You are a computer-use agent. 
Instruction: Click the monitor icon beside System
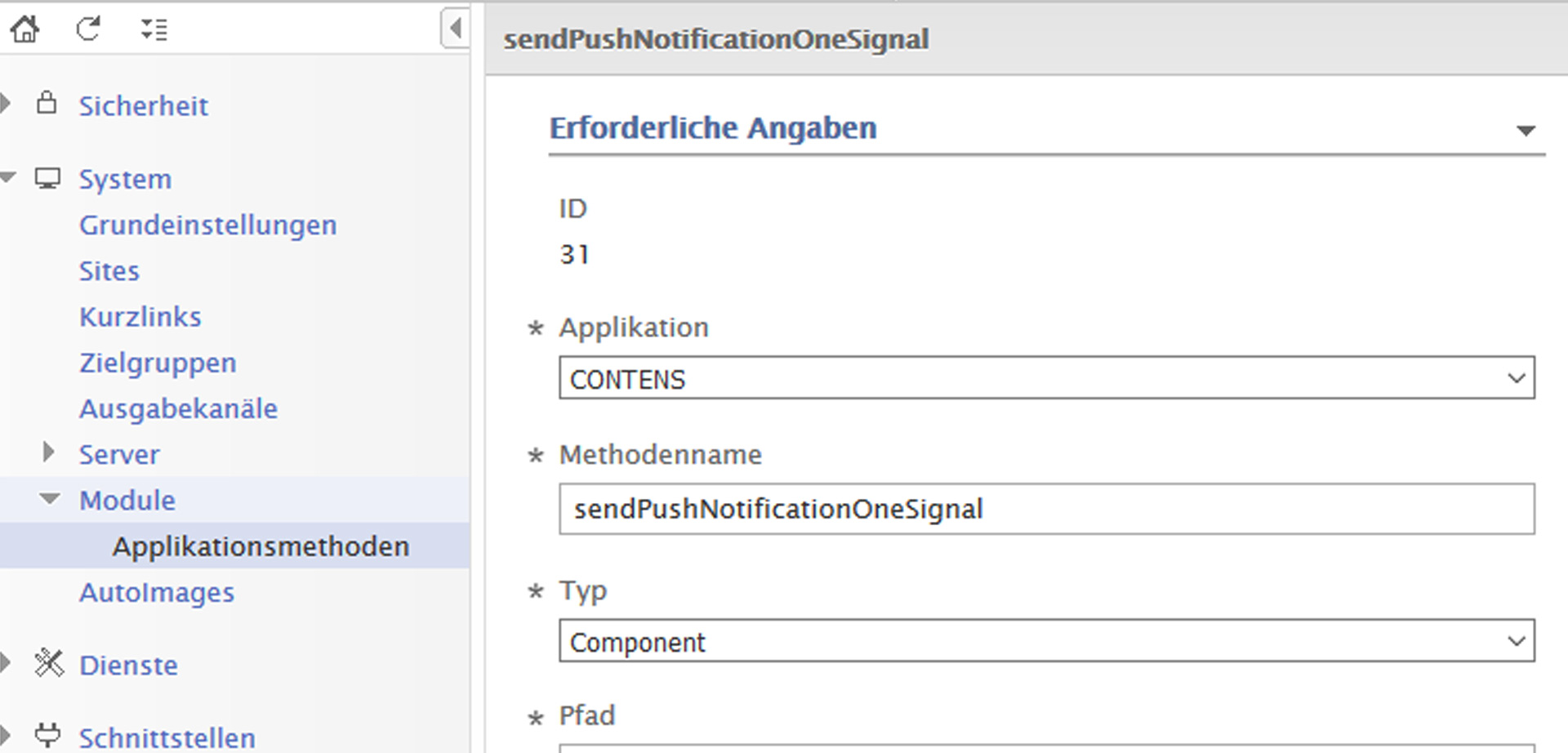coord(47,178)
